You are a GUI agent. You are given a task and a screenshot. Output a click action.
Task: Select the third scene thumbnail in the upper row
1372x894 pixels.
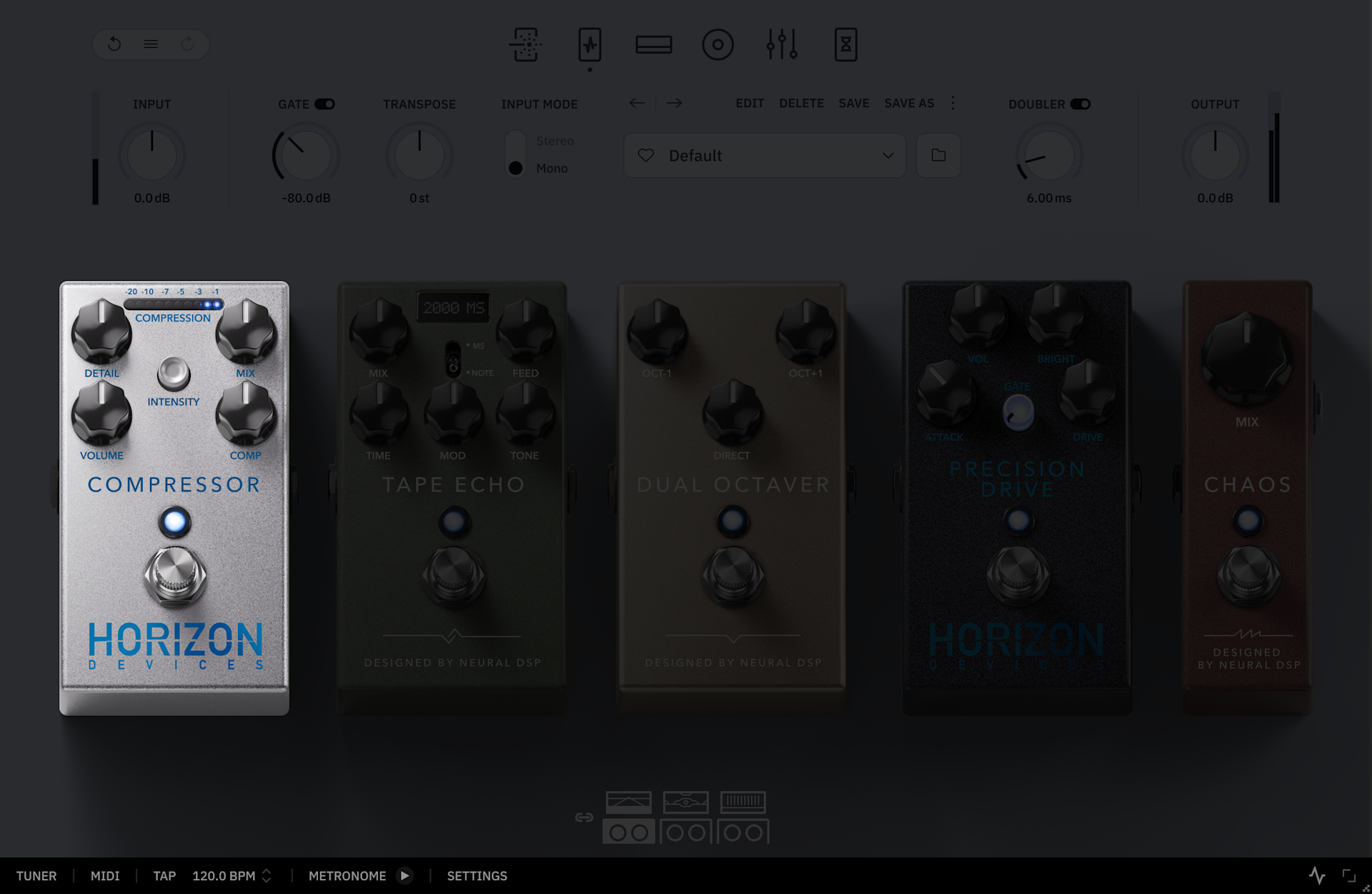743,803
